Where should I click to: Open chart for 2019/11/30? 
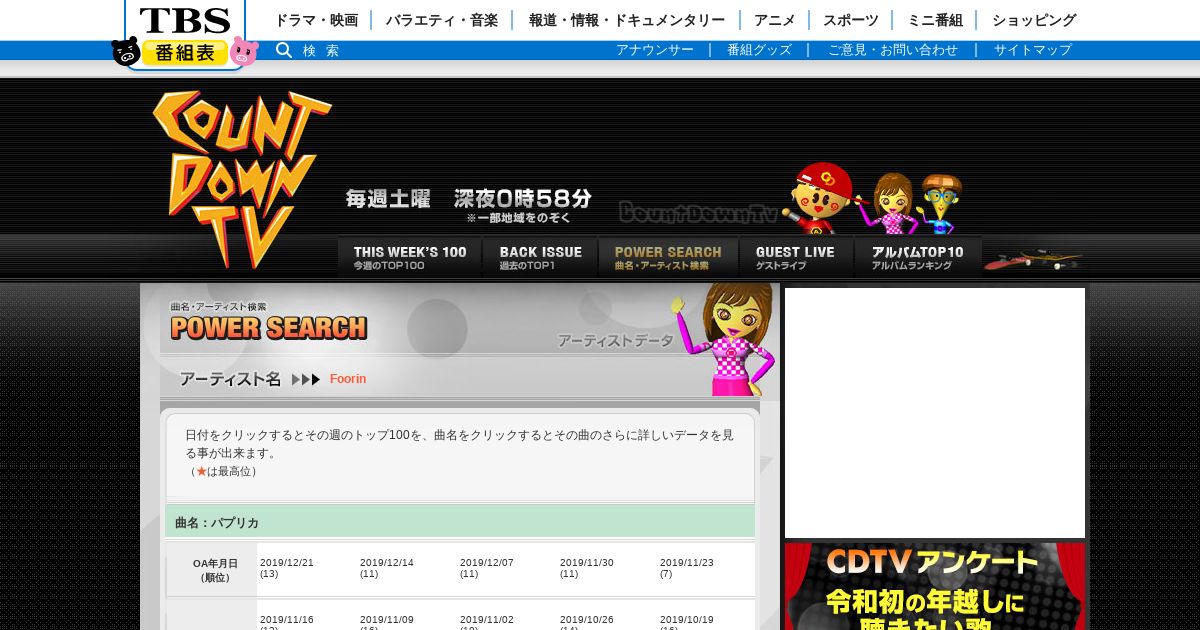tap(586, 563)
